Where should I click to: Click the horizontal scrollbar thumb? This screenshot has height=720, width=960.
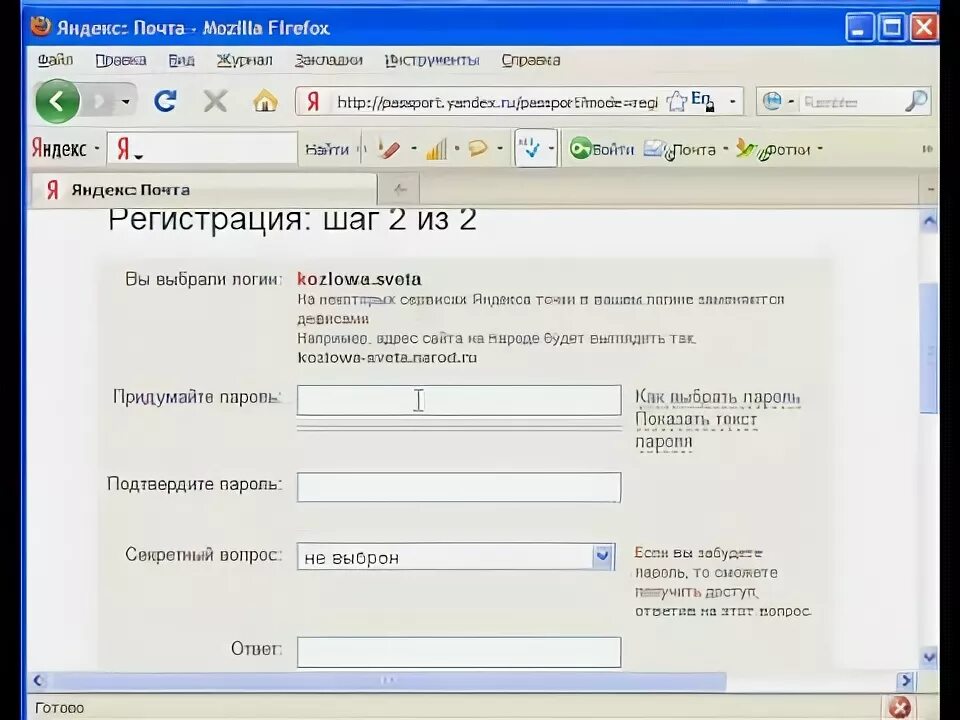pyautogui.click(x=388, y=680)
